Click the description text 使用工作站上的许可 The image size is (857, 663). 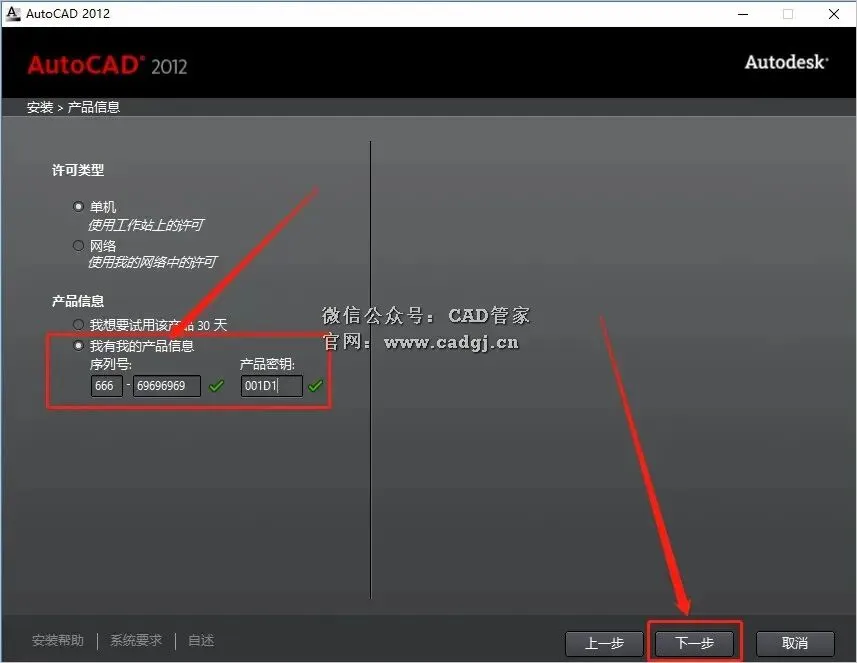146,225
